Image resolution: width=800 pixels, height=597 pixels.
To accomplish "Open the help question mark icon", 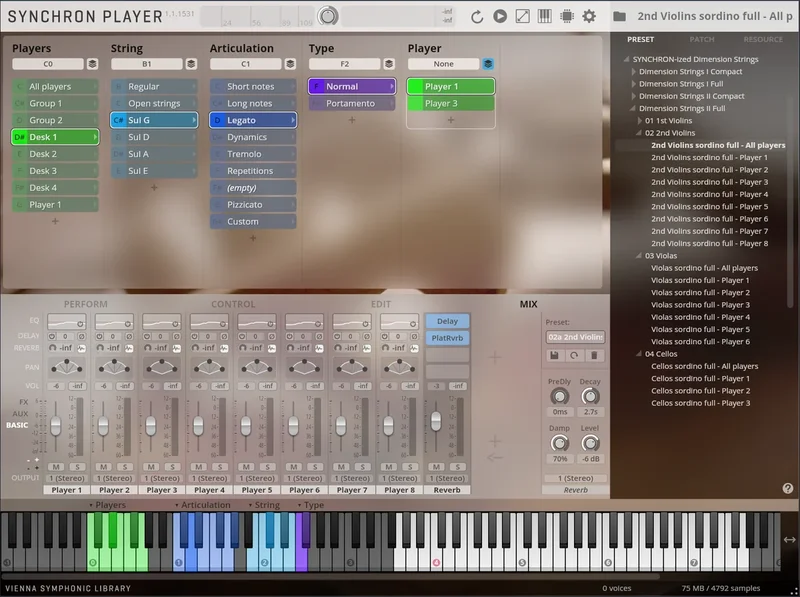I will point(788,488).
